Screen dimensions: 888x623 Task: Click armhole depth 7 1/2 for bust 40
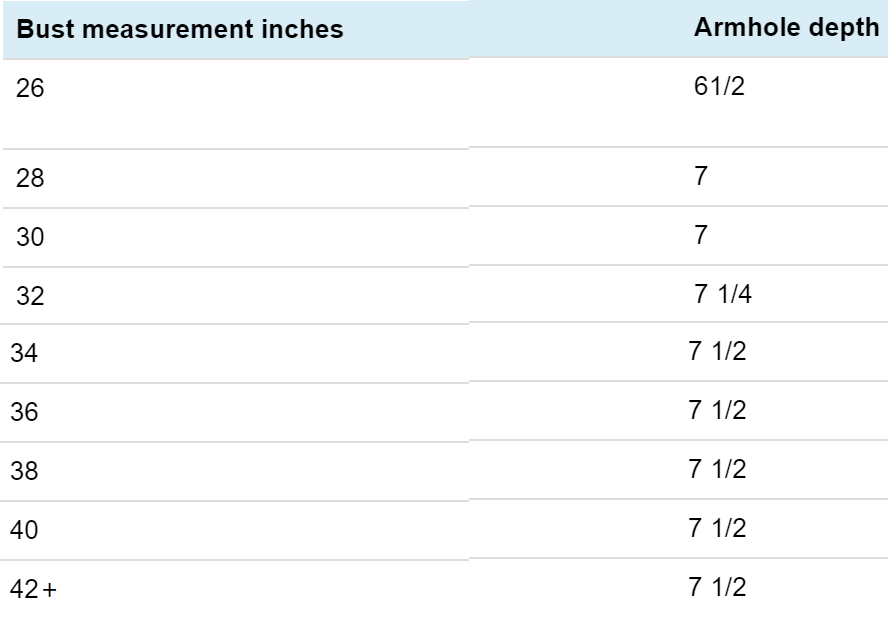[717, 528]
